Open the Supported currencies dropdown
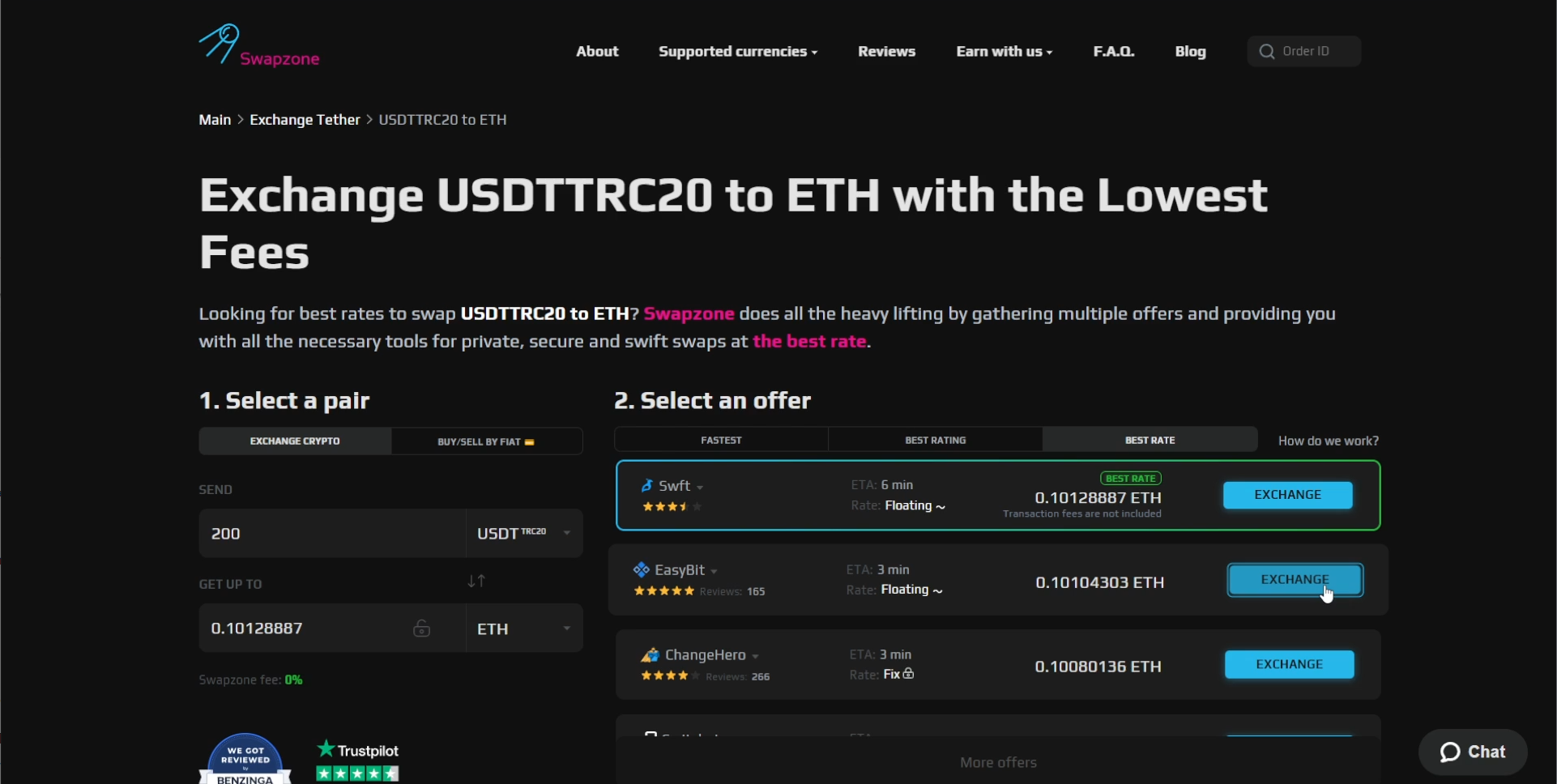This screenshot has width=1557, height=784. pyautogui.click(x=737, y=51)
